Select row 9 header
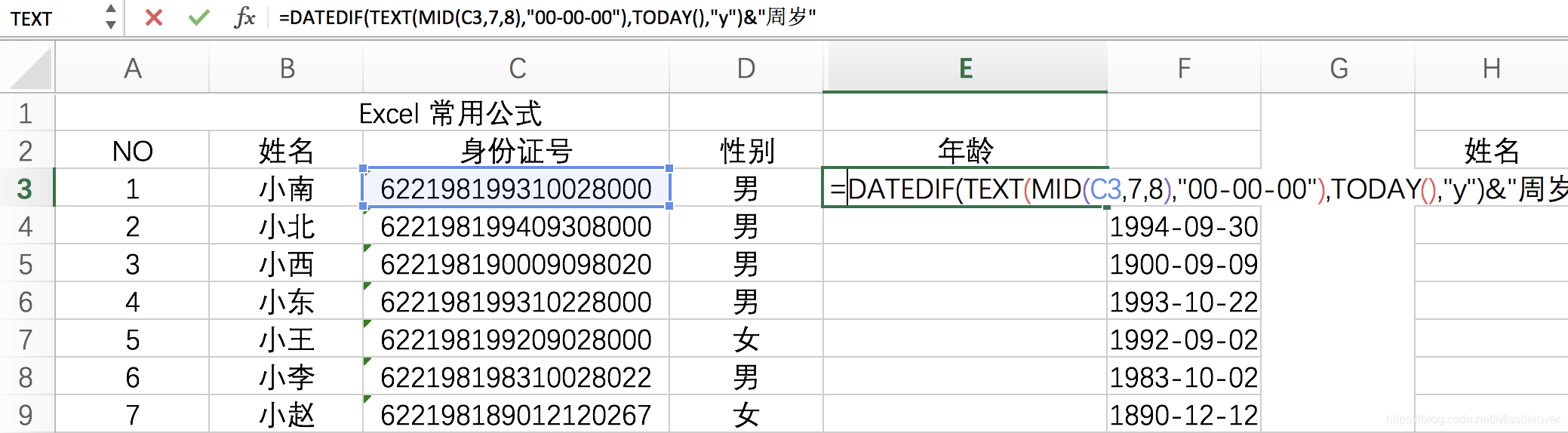1568x433 pixels. pos(26,414)
